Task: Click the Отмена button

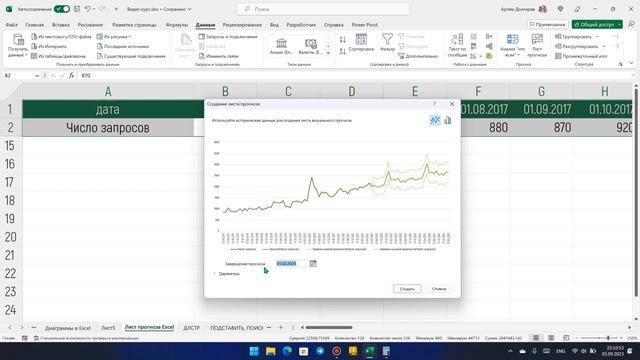Action: (x=439, y=289)
